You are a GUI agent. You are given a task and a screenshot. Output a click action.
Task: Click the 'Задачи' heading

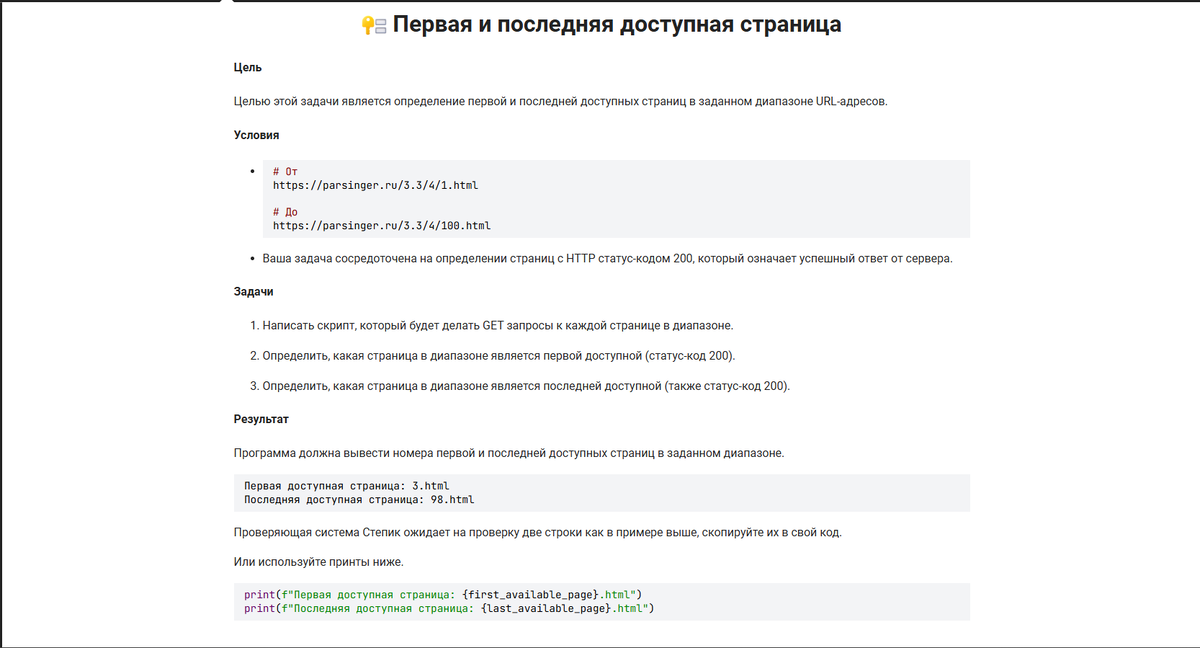click(x=254, y=292)
